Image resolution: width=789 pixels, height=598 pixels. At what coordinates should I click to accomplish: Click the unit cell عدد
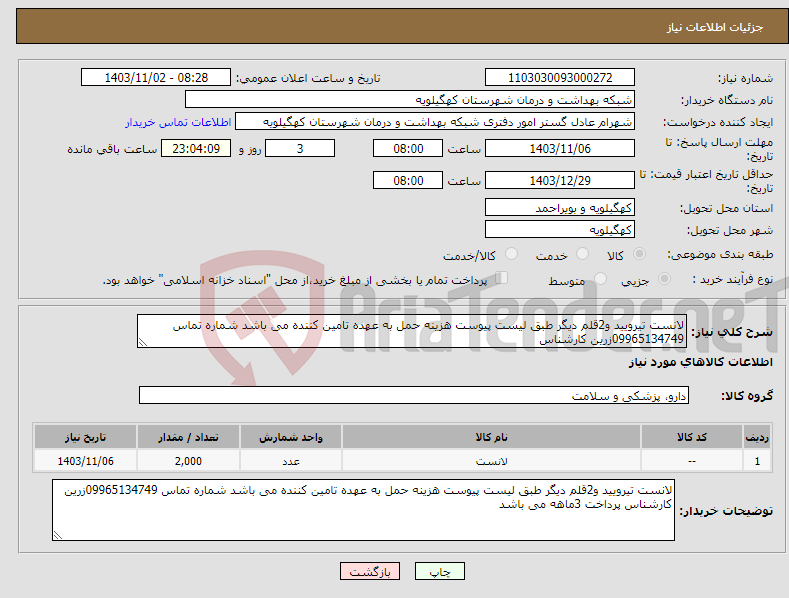(291, 461)
